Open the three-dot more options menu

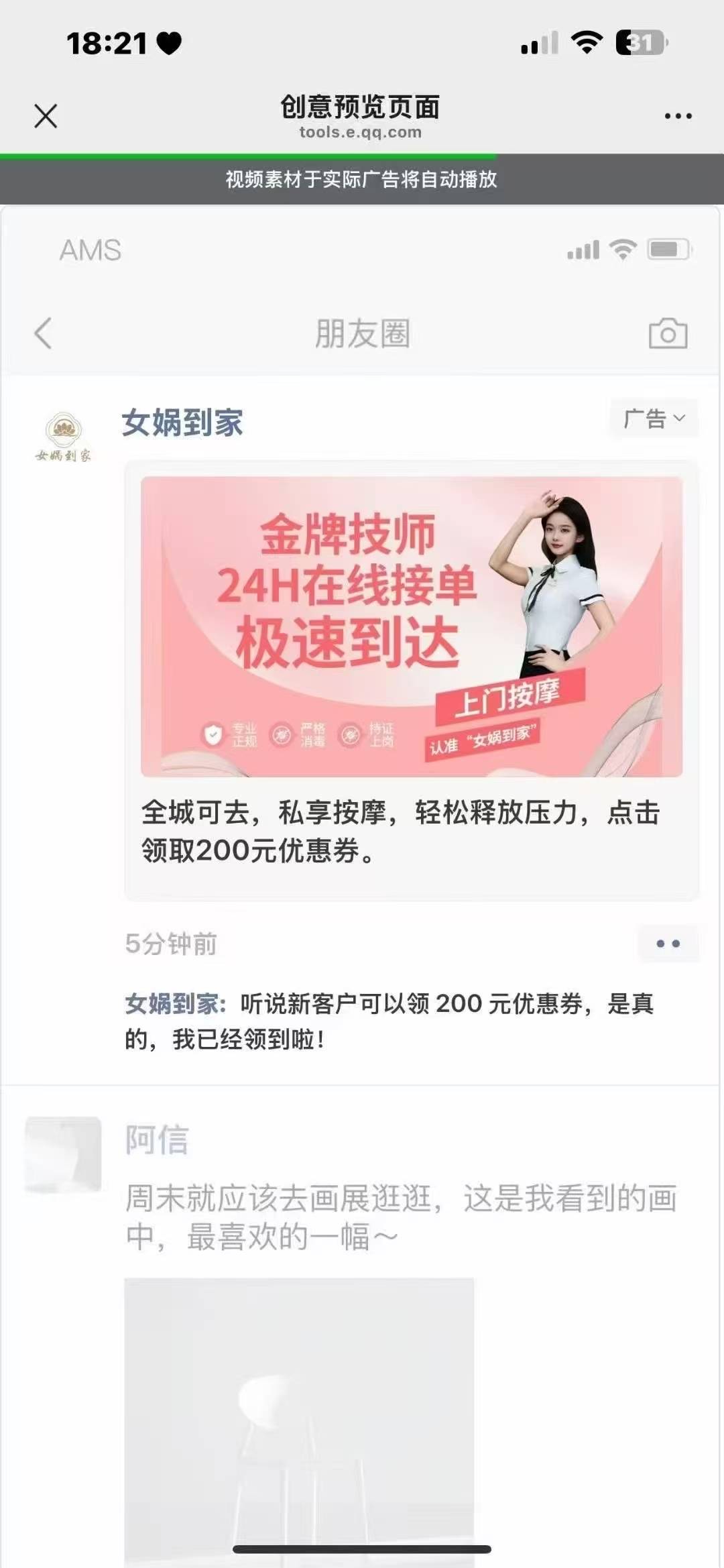tap(678, 116)
